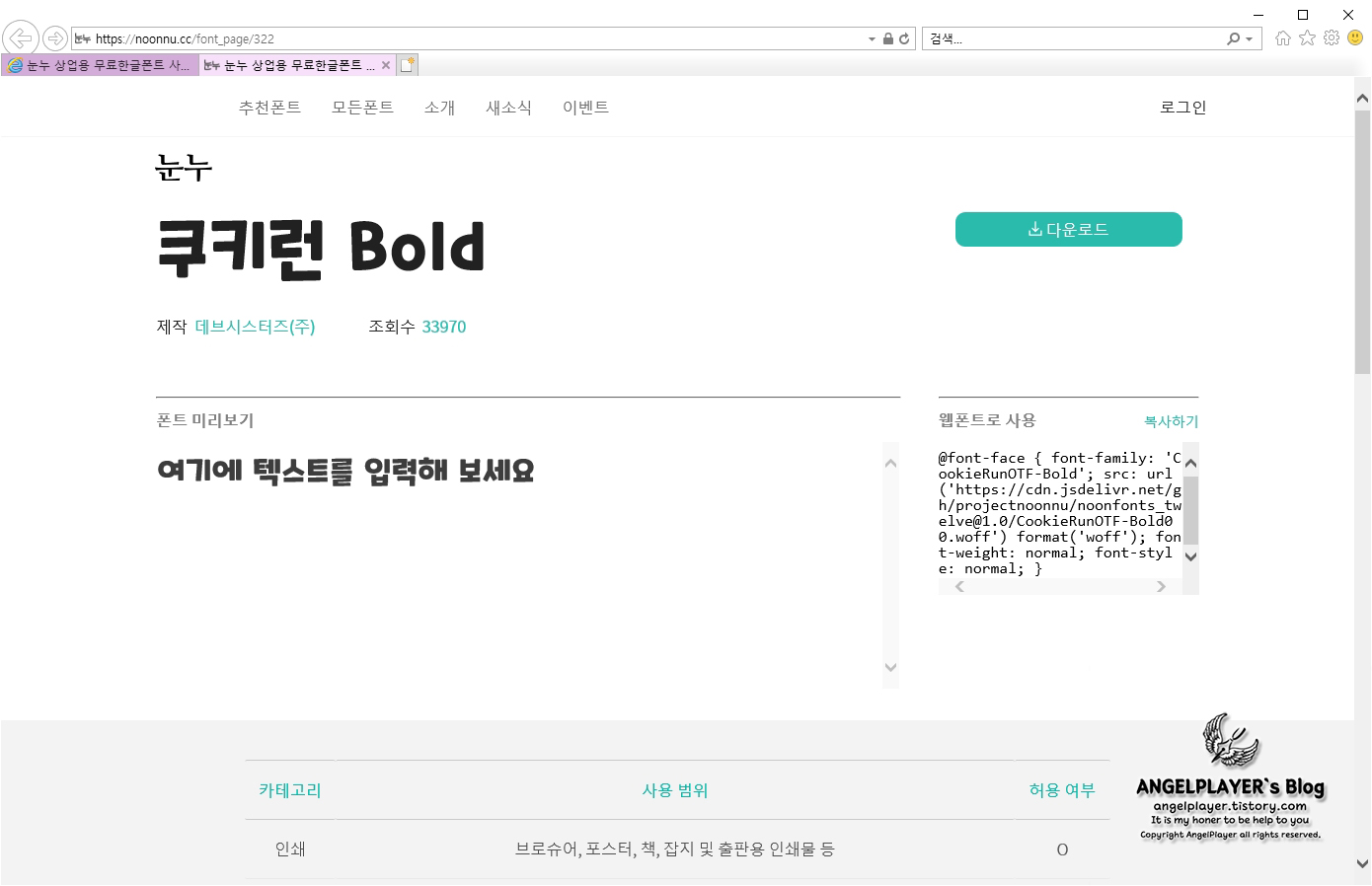Screen dimensions: 1372x886
Task: Click the 허용 여부 table header
Action: 1062,789
